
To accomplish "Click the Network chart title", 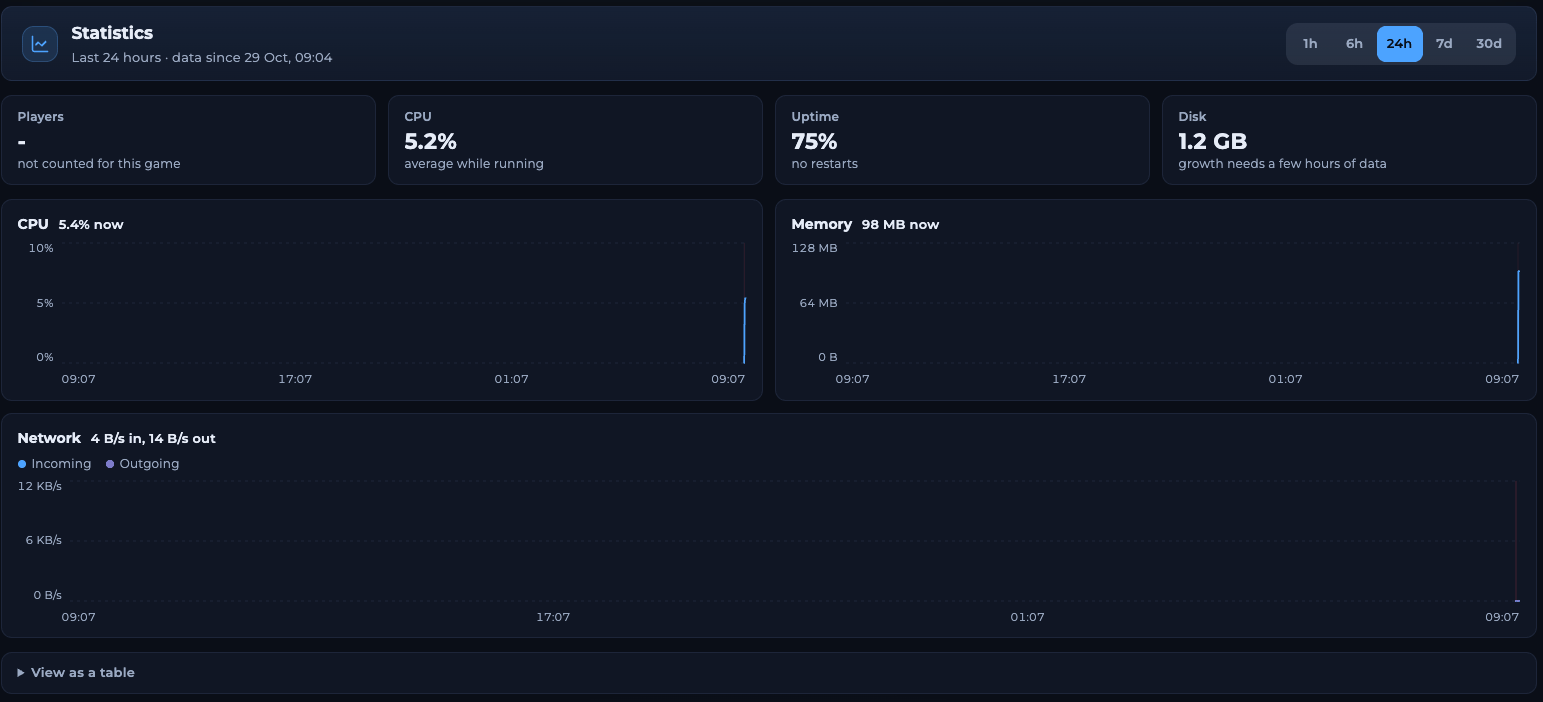I will (49, 438).
